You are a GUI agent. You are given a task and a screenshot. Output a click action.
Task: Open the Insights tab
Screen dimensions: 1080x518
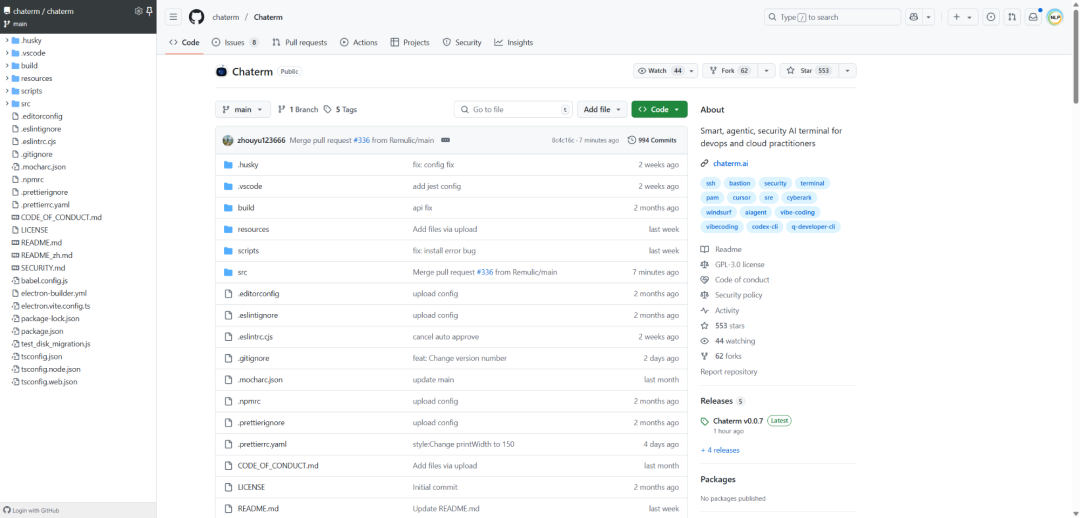[x=514, y=43]
